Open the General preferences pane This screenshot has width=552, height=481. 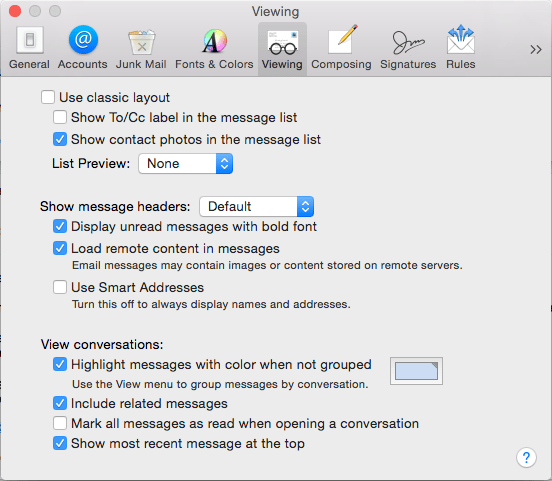point(29,48)
